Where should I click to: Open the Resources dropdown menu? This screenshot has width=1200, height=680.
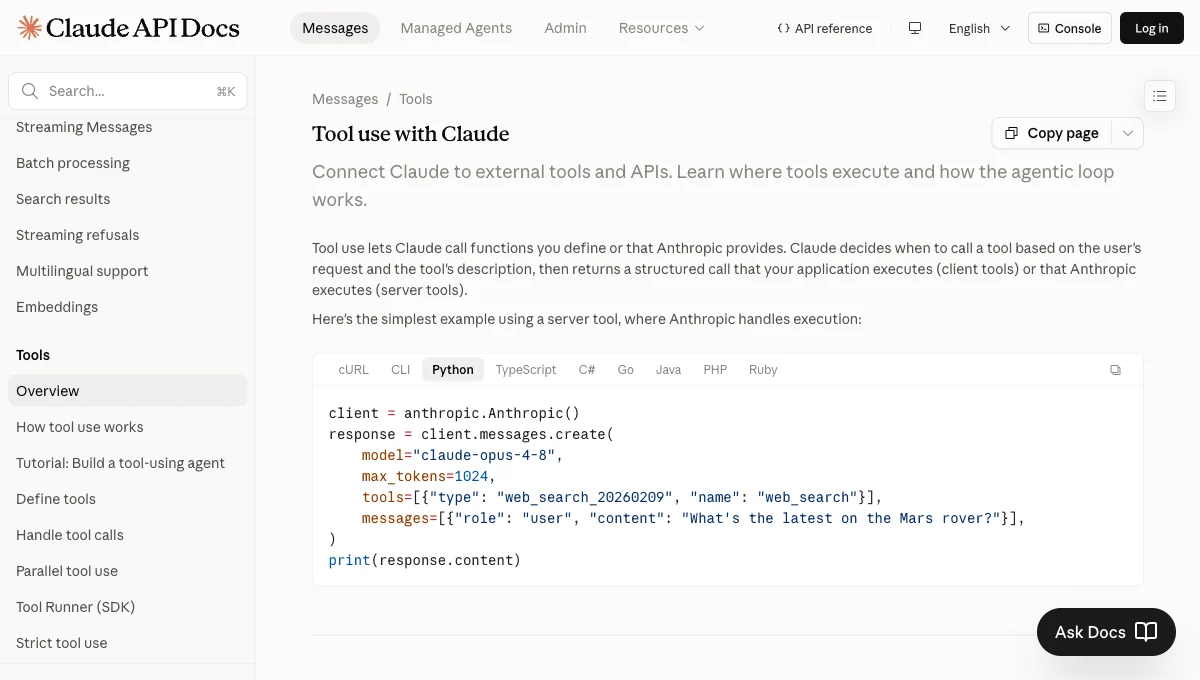(661, 28)
